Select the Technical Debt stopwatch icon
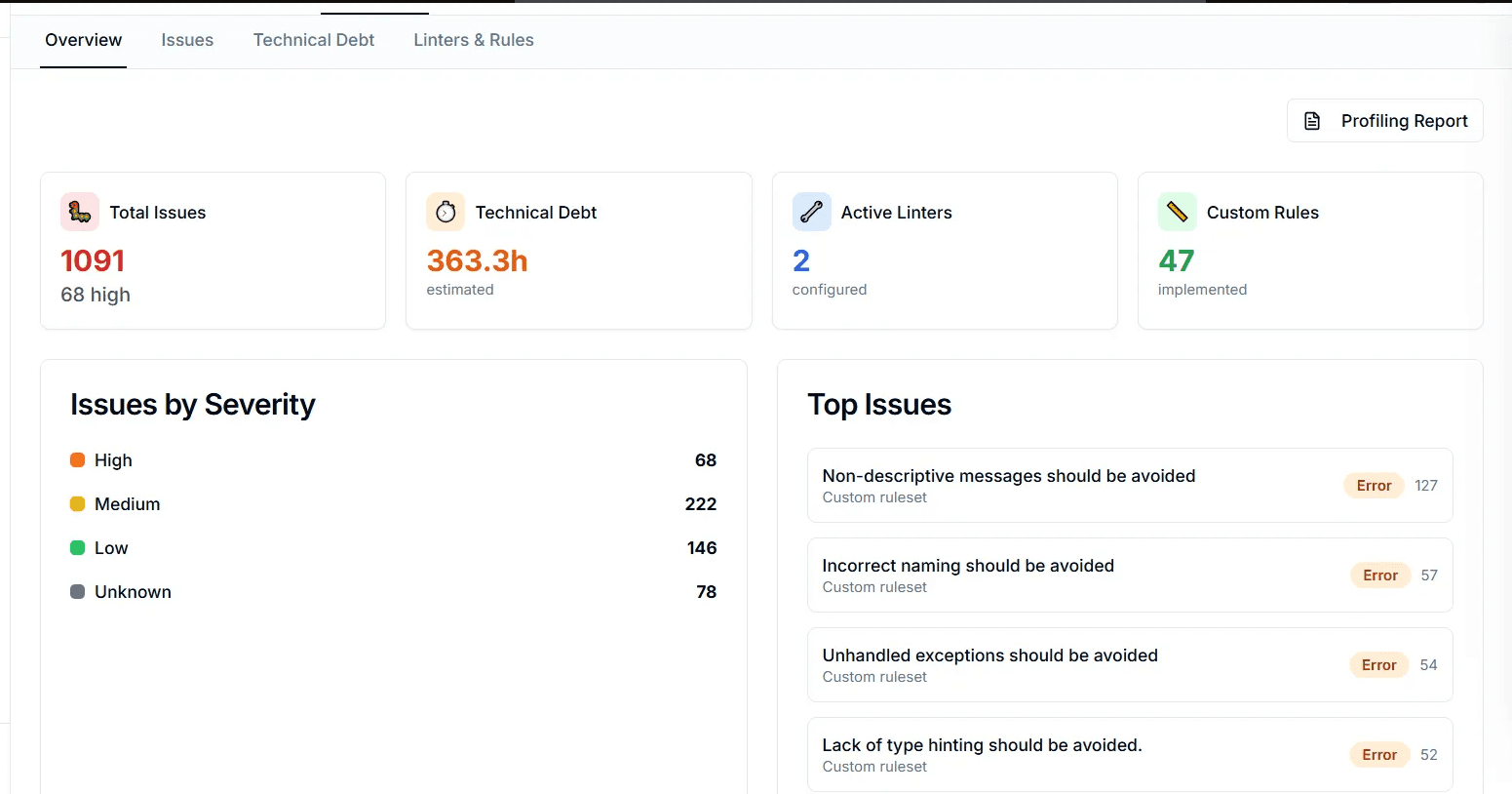The image size is (1512, 794). point(446,212)
